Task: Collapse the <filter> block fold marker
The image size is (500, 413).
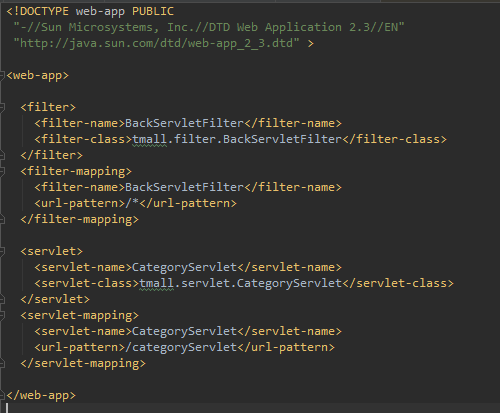Action: tap(2, 107)
